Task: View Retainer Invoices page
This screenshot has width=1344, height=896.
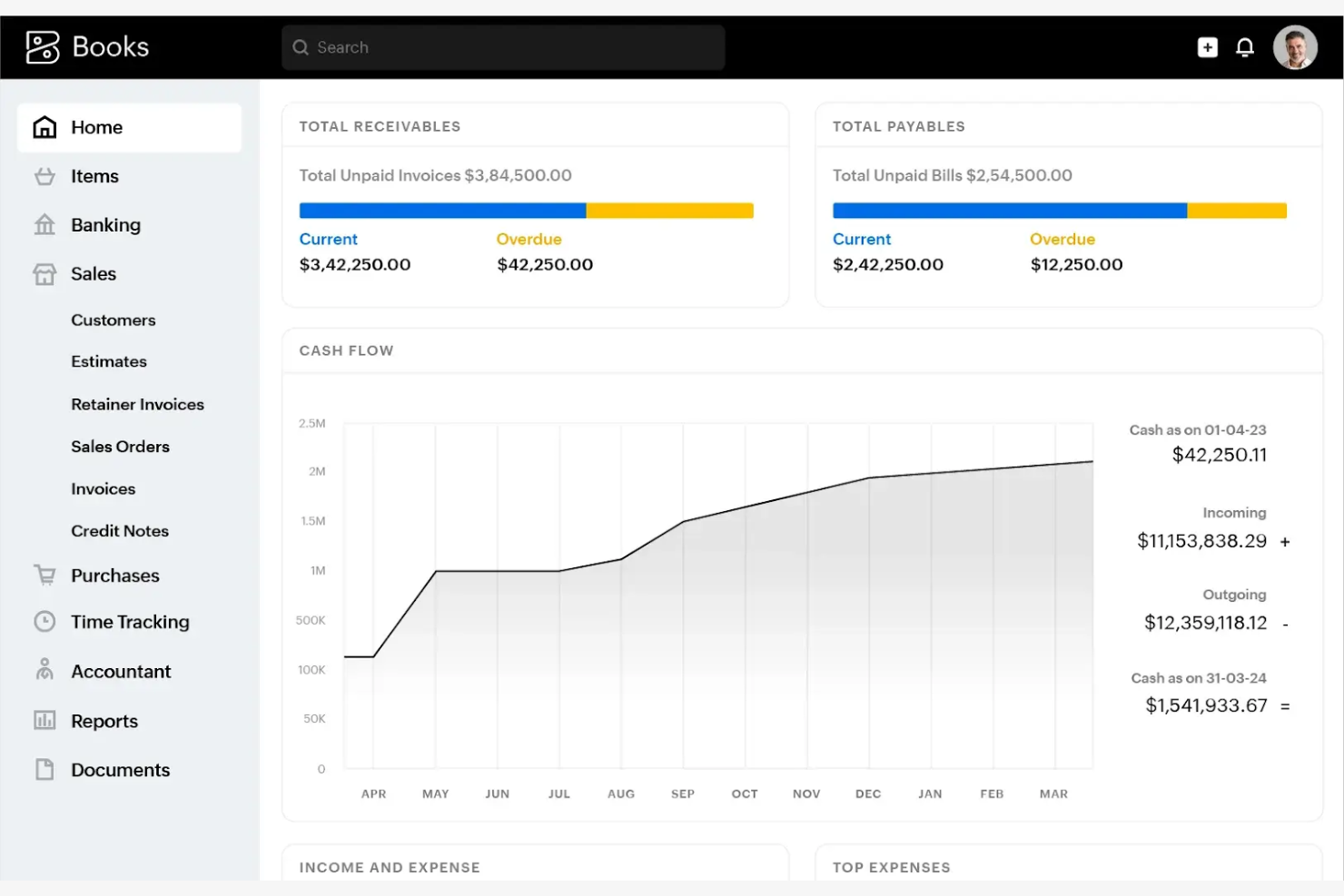Action: 137,404
